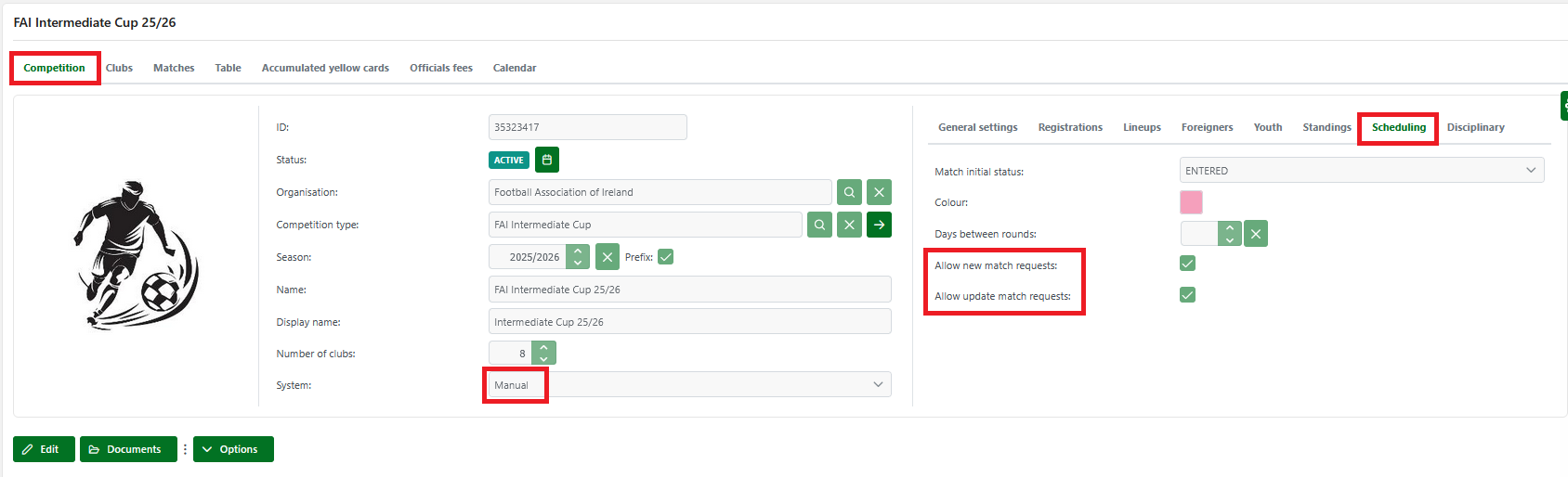Pick the pink Colour swatch
The height and width of the screenshot is (477, 1568).
click(1191, 202)
